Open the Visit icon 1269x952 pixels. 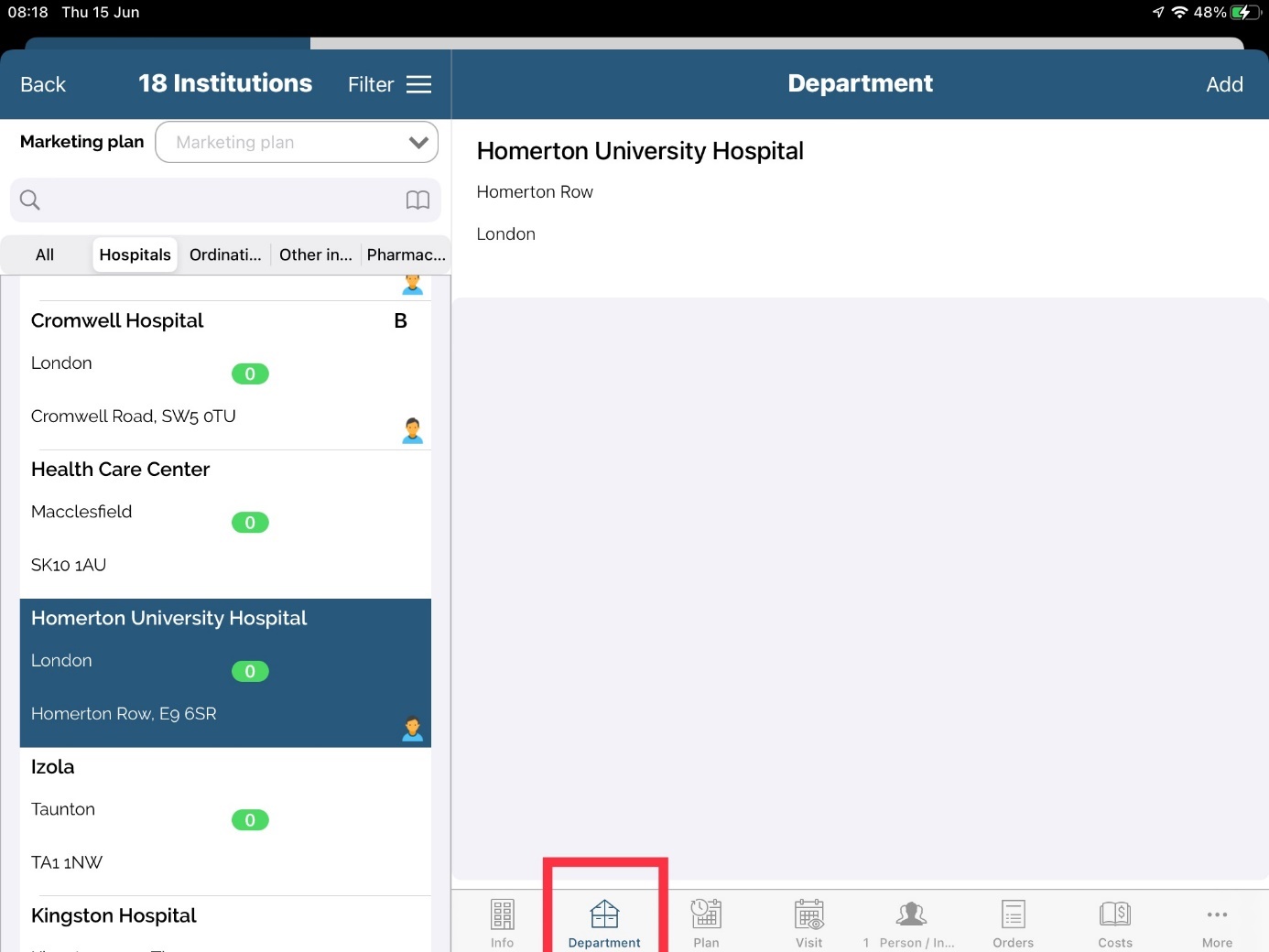[808, 914]
